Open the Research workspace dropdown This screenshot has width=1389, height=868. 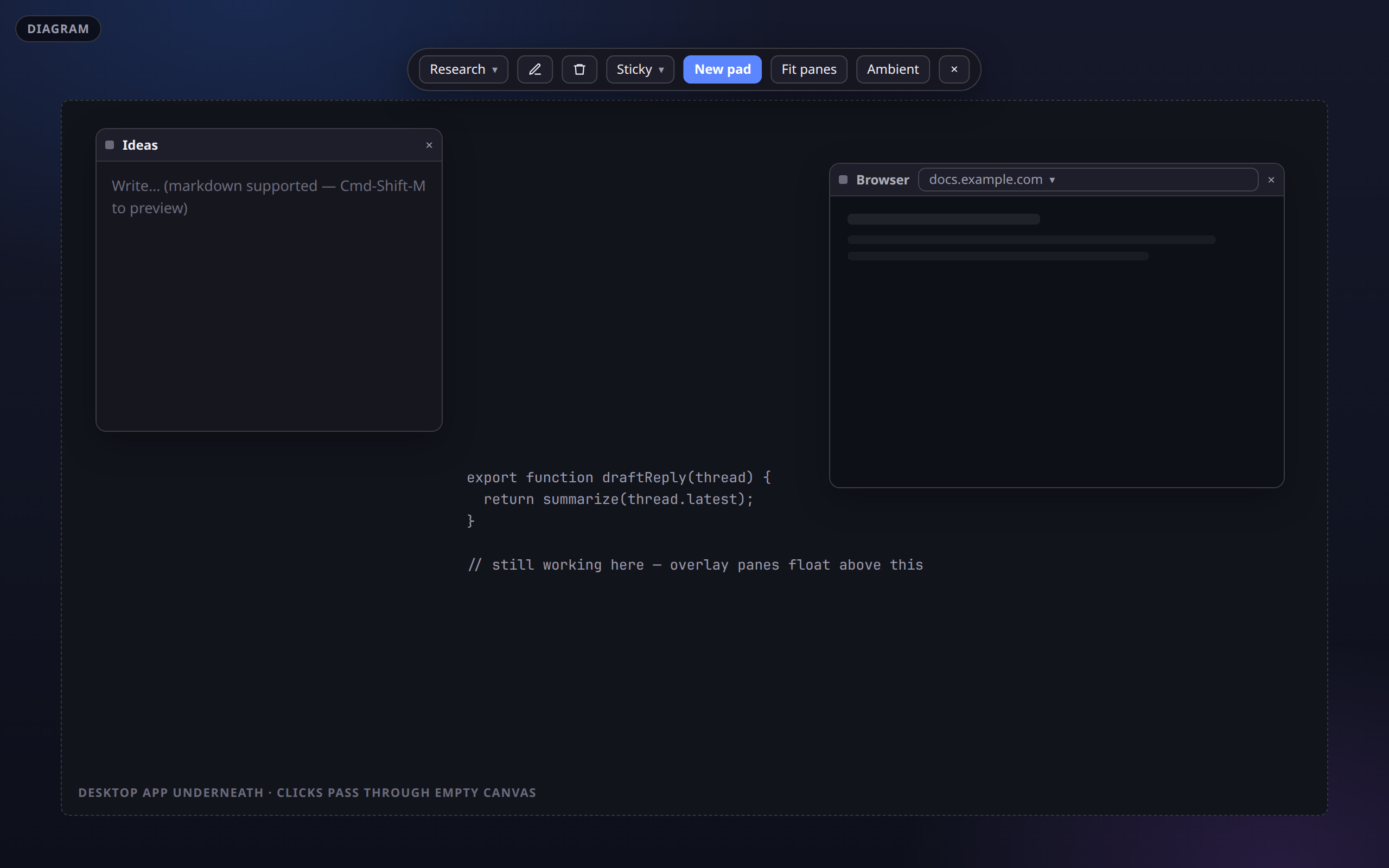click(463, 69)
